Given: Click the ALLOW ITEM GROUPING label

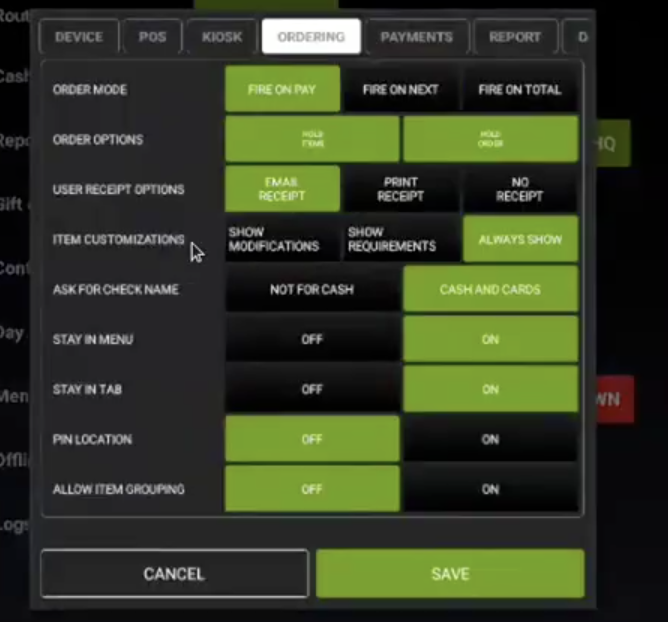Looking at the screenshot, I should click(x=118, y=489).
